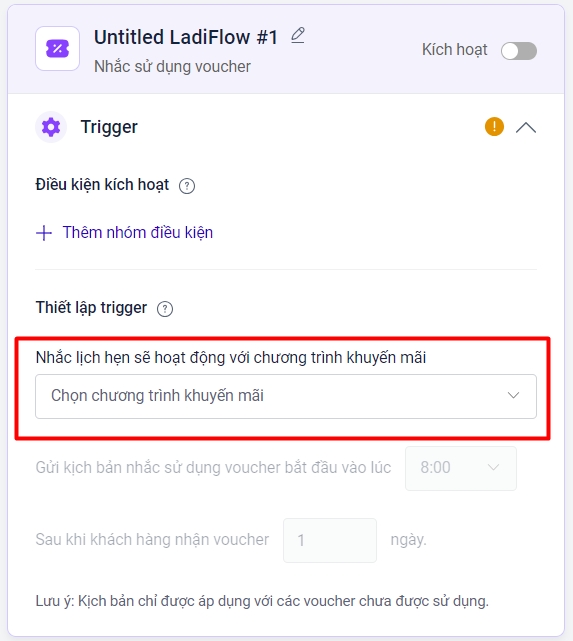573x641 pixels.
Task: Click the Trigger section header label
Action: (x=109, y=127)
